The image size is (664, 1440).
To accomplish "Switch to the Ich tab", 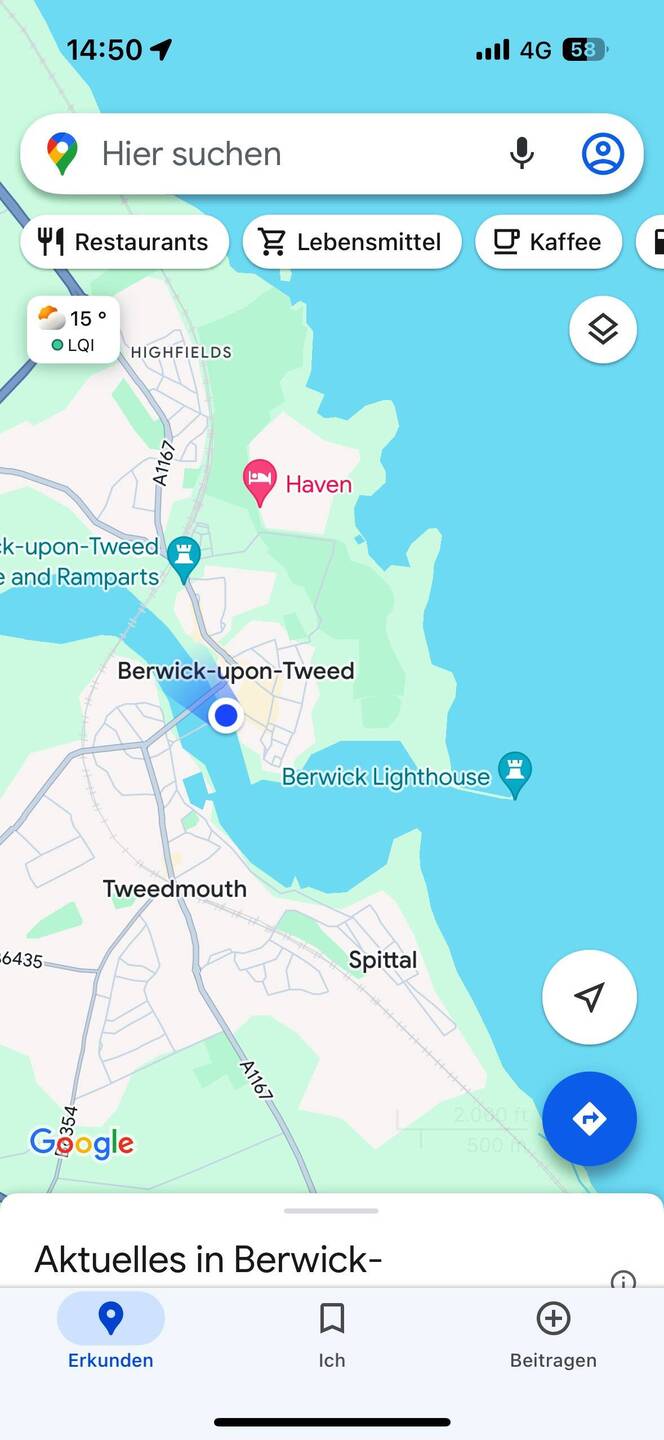I will click(332, 1335).
